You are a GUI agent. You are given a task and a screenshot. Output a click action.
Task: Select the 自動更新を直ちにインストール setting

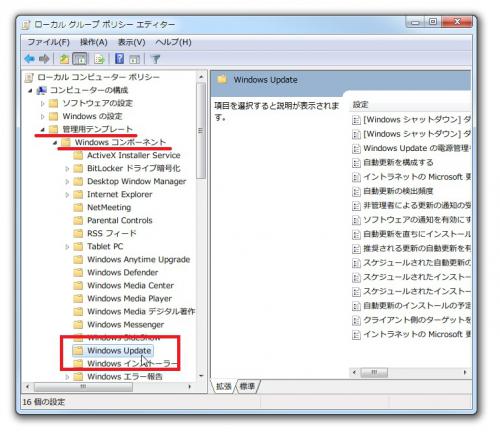coord(417,234)
